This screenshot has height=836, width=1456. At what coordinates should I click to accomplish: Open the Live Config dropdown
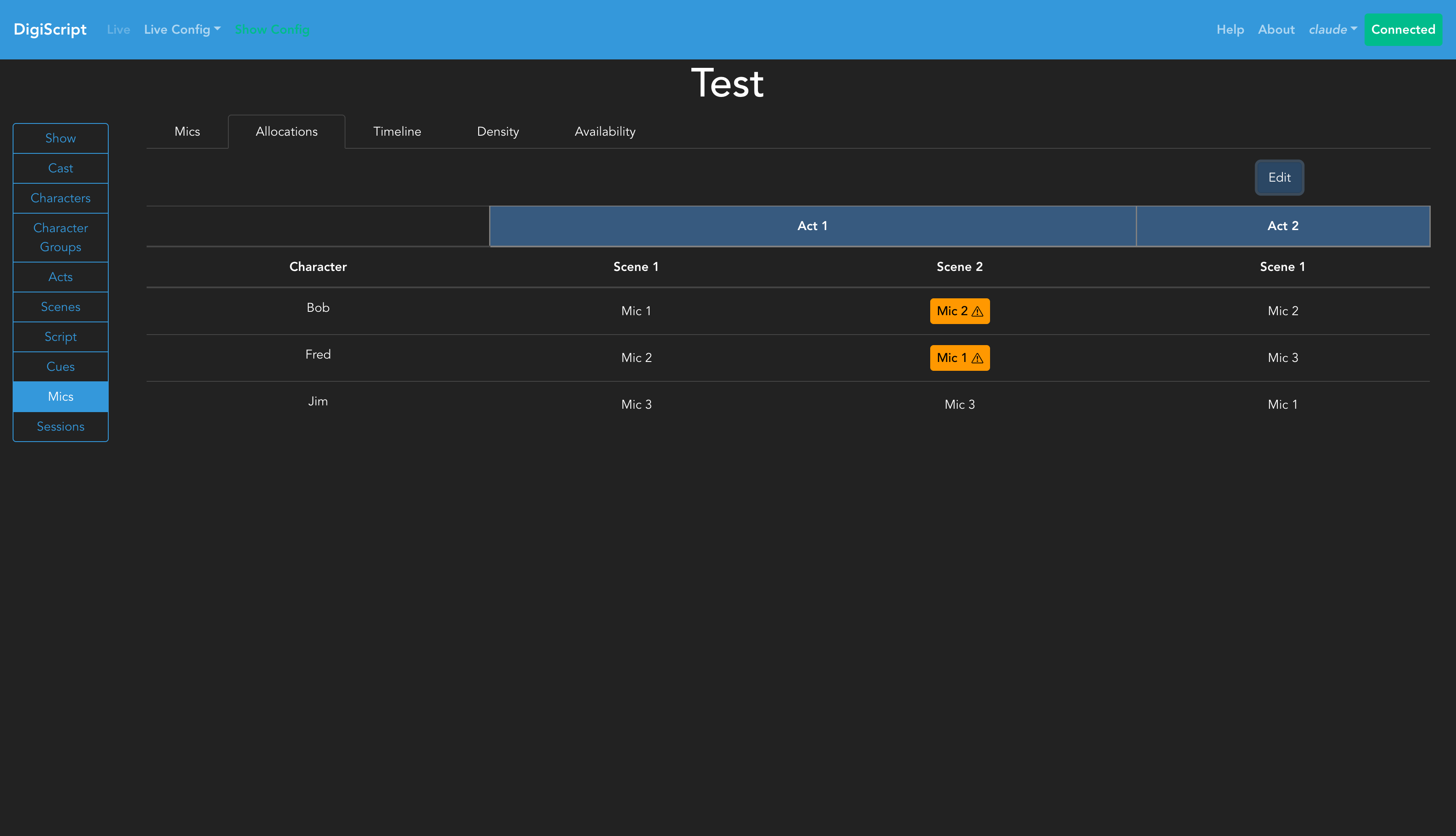pyautogui.click(x=182, y=29)
